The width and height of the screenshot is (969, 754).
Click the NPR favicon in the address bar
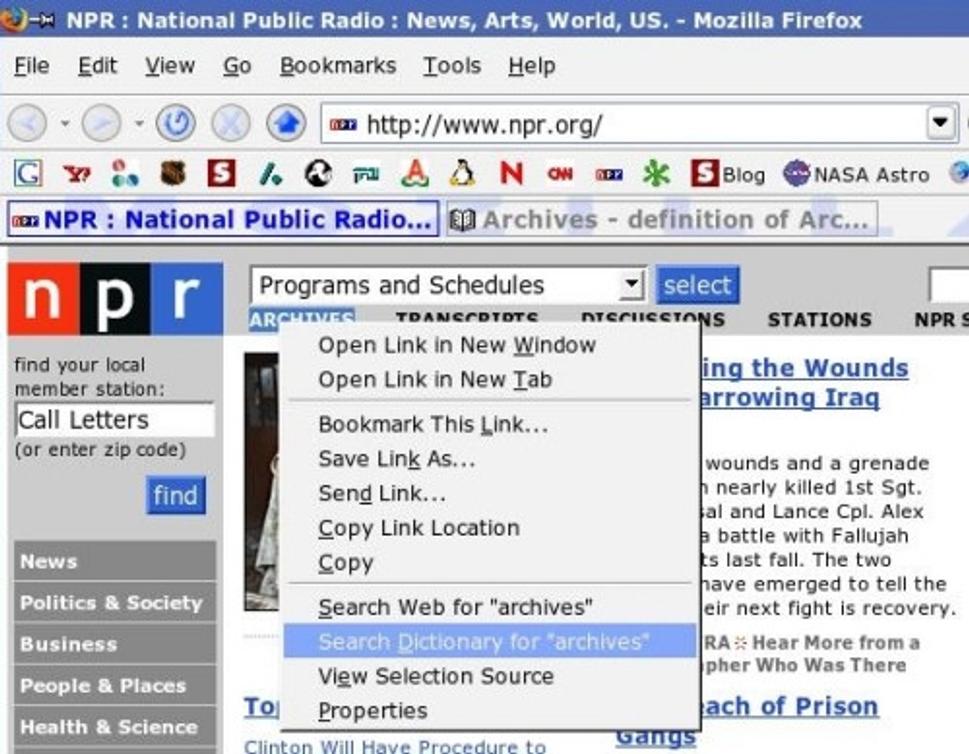[343, 125]
